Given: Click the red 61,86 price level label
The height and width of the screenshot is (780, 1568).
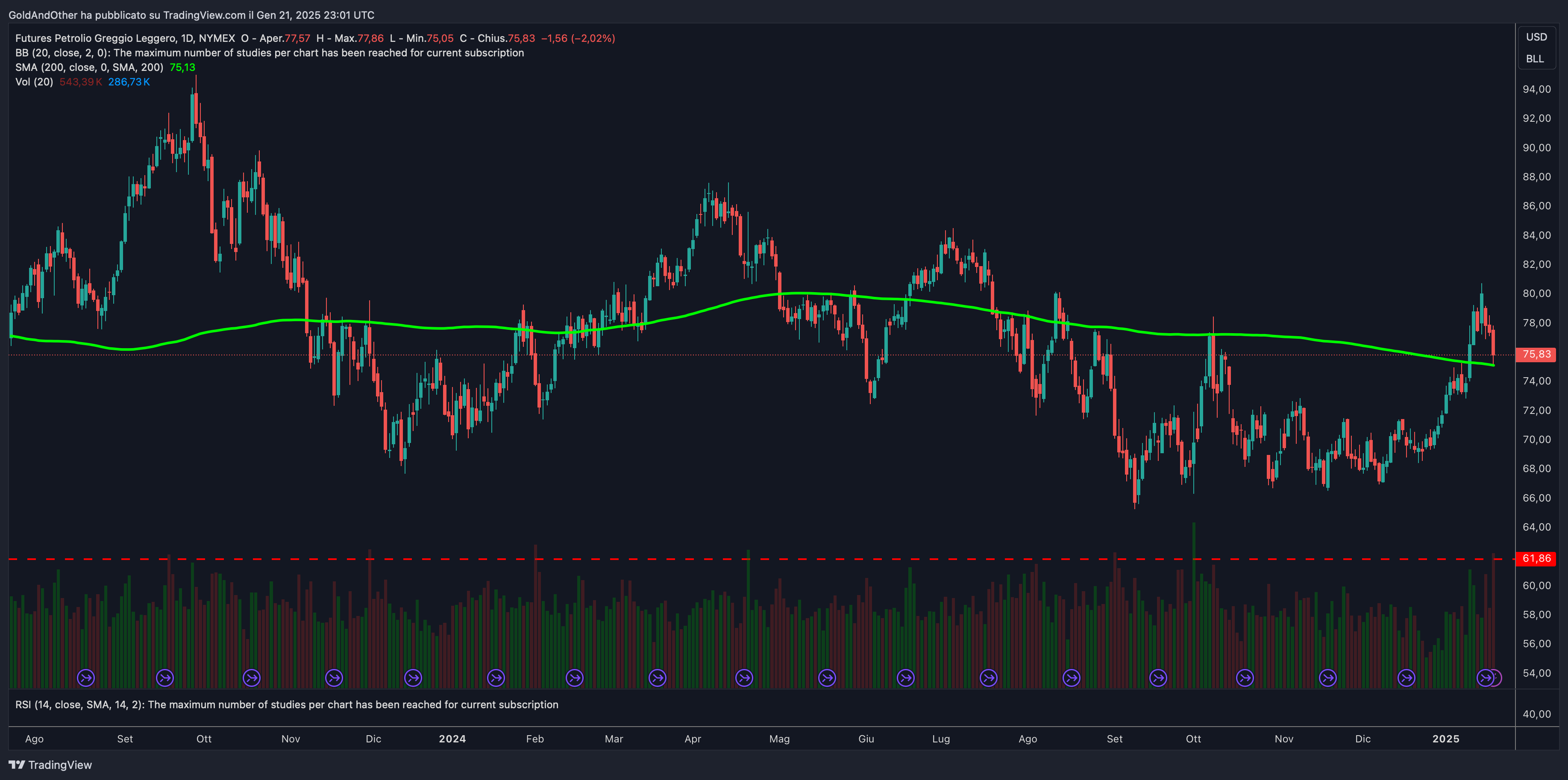Looking at the screenshot, I should (1536, 559).
